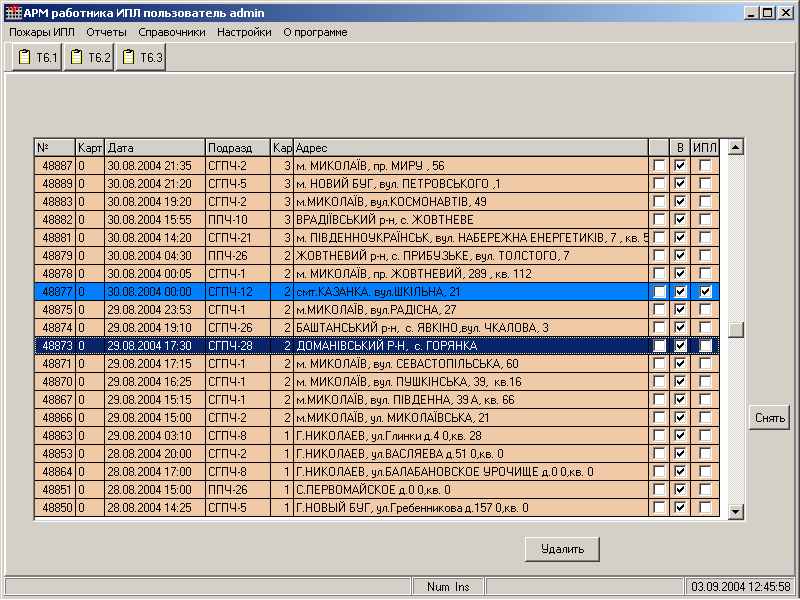Viewport: 800px width, 600px height.
Task: Toggle В checkbox for row 48879
Action: [x=680, y=256]
